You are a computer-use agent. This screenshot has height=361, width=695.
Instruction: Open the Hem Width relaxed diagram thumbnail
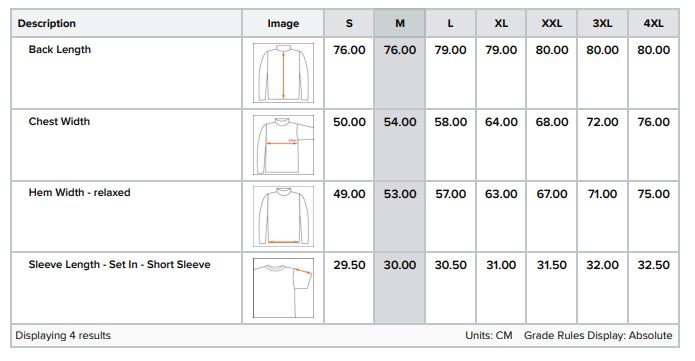coord(283,216)
